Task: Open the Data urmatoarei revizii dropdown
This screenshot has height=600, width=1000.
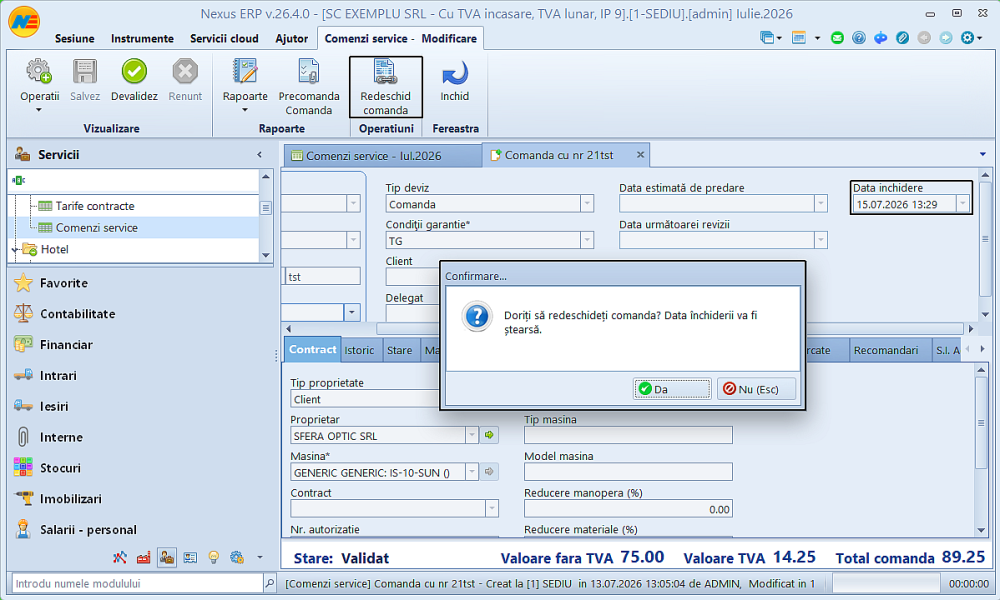Action: (x=821, y=240)
